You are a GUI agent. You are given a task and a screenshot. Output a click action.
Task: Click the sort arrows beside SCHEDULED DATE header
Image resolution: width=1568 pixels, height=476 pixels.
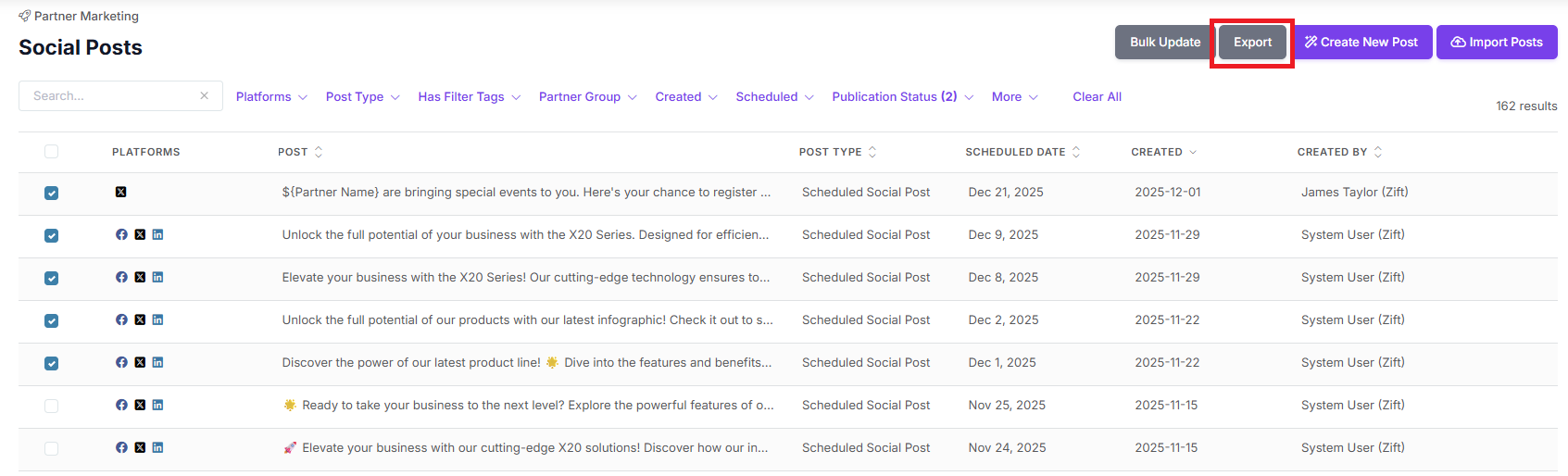[1076, 152]
